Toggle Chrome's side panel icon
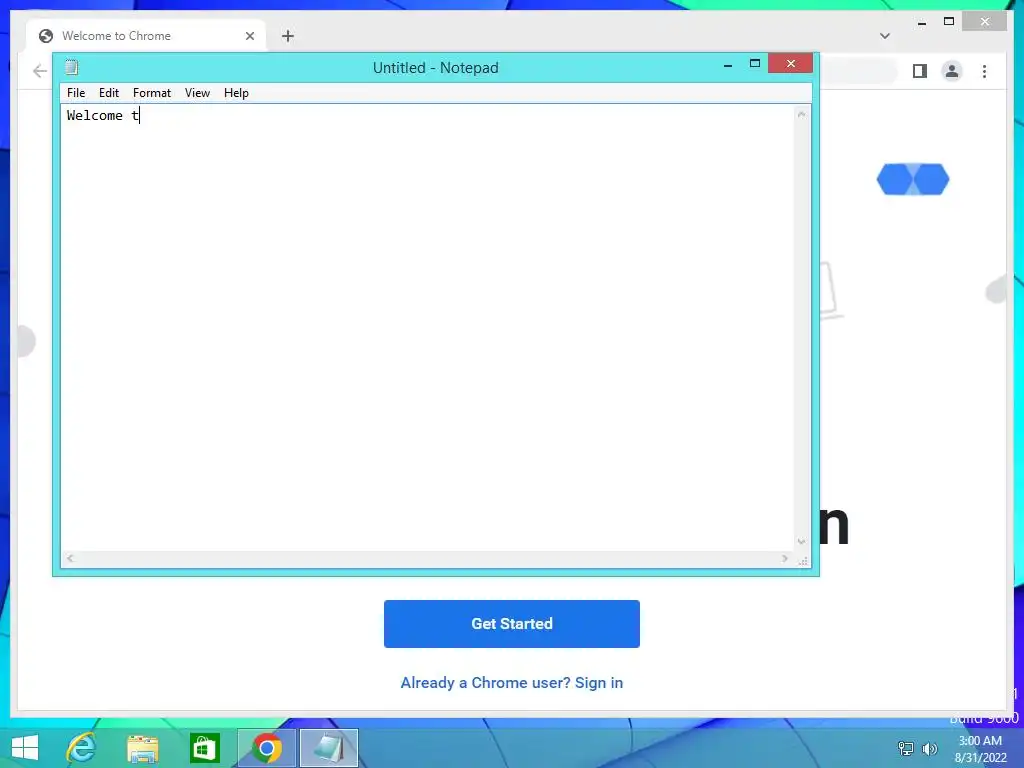The image size is (1024, 768). (x=920, y=71)
